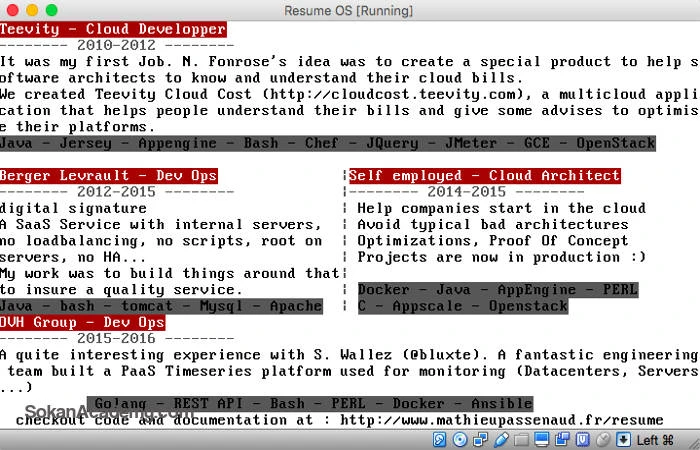The width and height of the screenshot is (700, 450).
Task: Toggle the mouse integration icon
Action: point(603,440)
